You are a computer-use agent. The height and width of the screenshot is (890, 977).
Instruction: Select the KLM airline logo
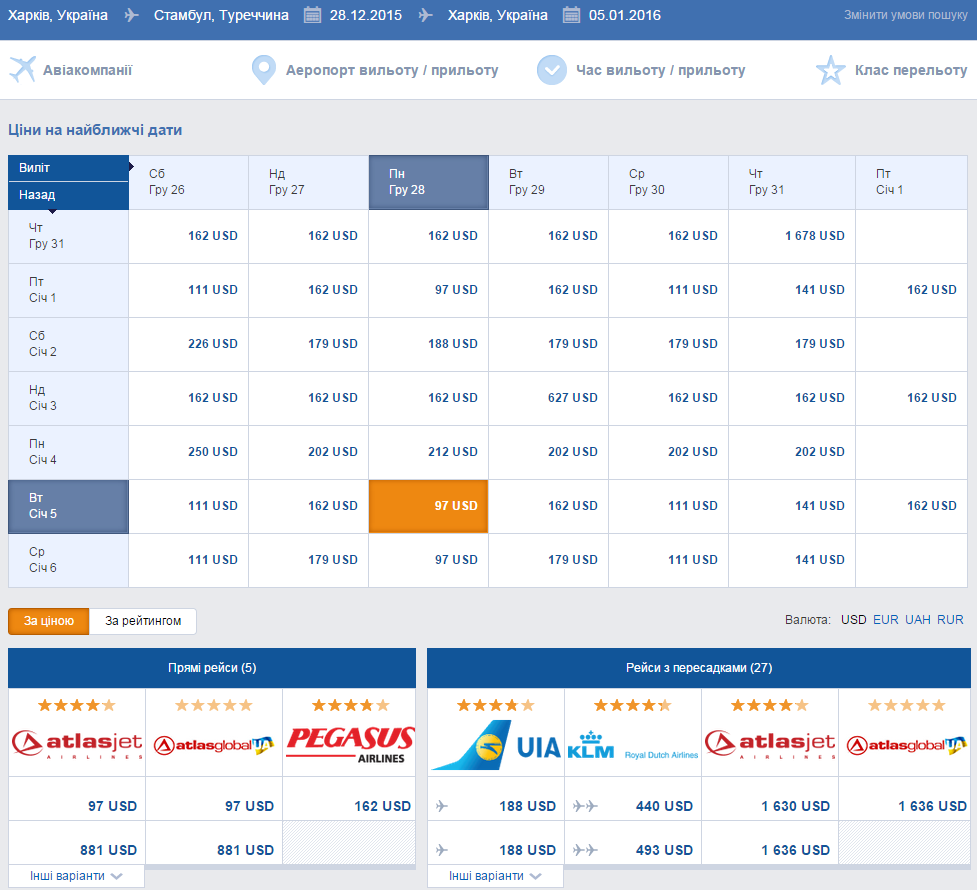coord(632,746)
